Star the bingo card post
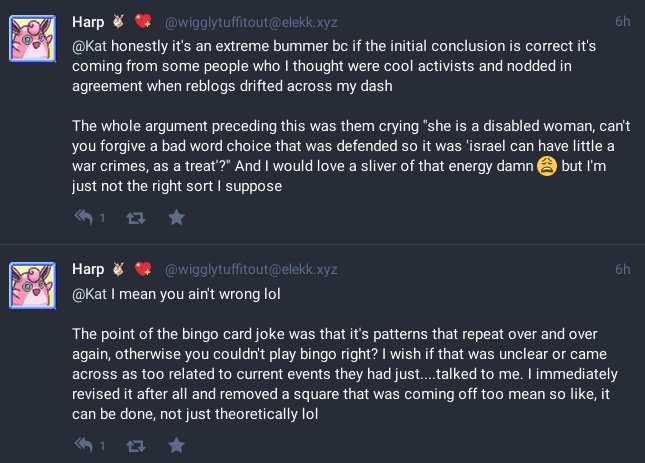Image resolution: width=645 pixels, height=463 pixels. click(x=176, y=445)
